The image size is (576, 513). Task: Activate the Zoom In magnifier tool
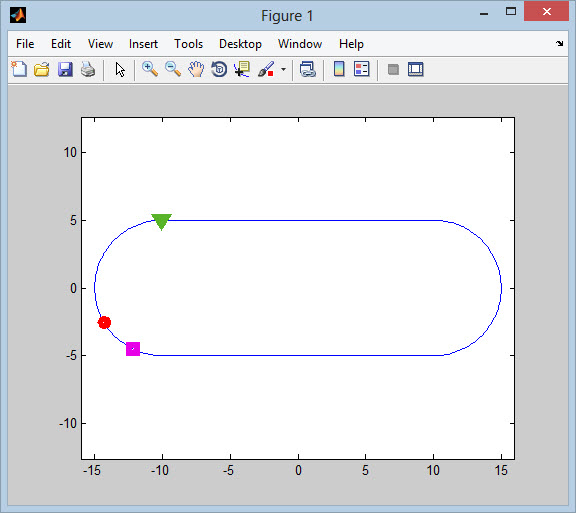pos(150,69)
